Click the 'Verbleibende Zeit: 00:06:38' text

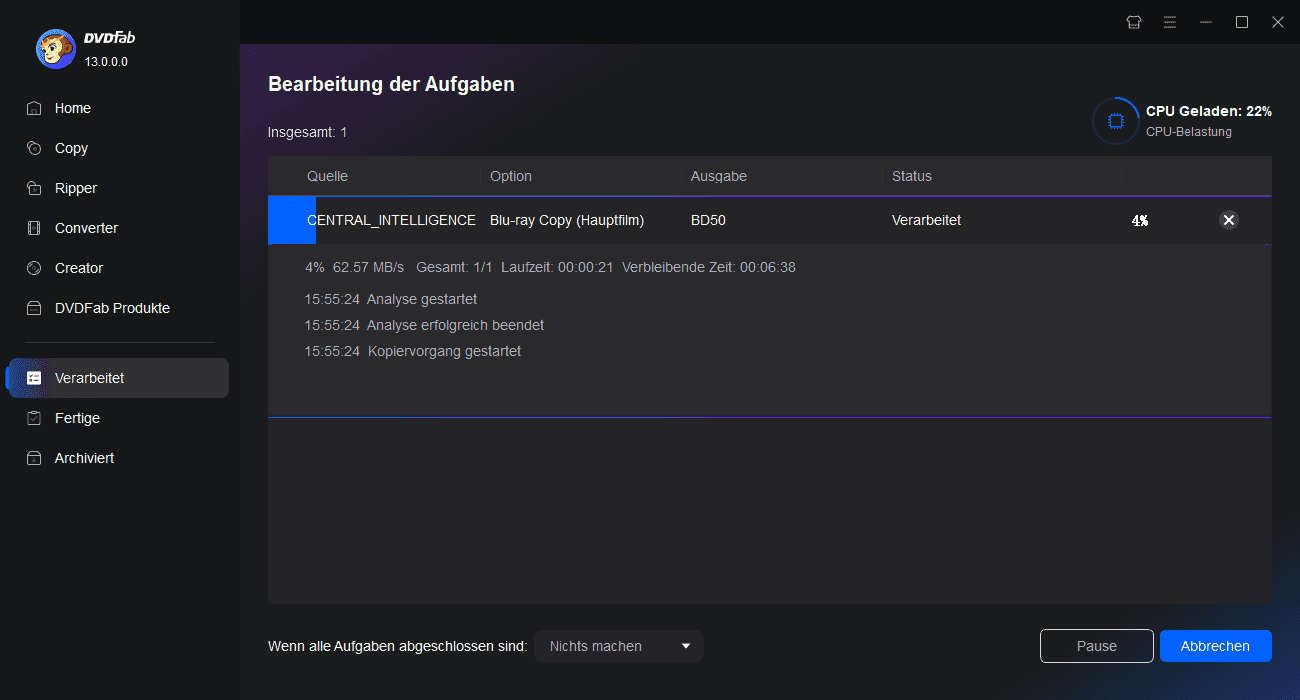(709, 267)
